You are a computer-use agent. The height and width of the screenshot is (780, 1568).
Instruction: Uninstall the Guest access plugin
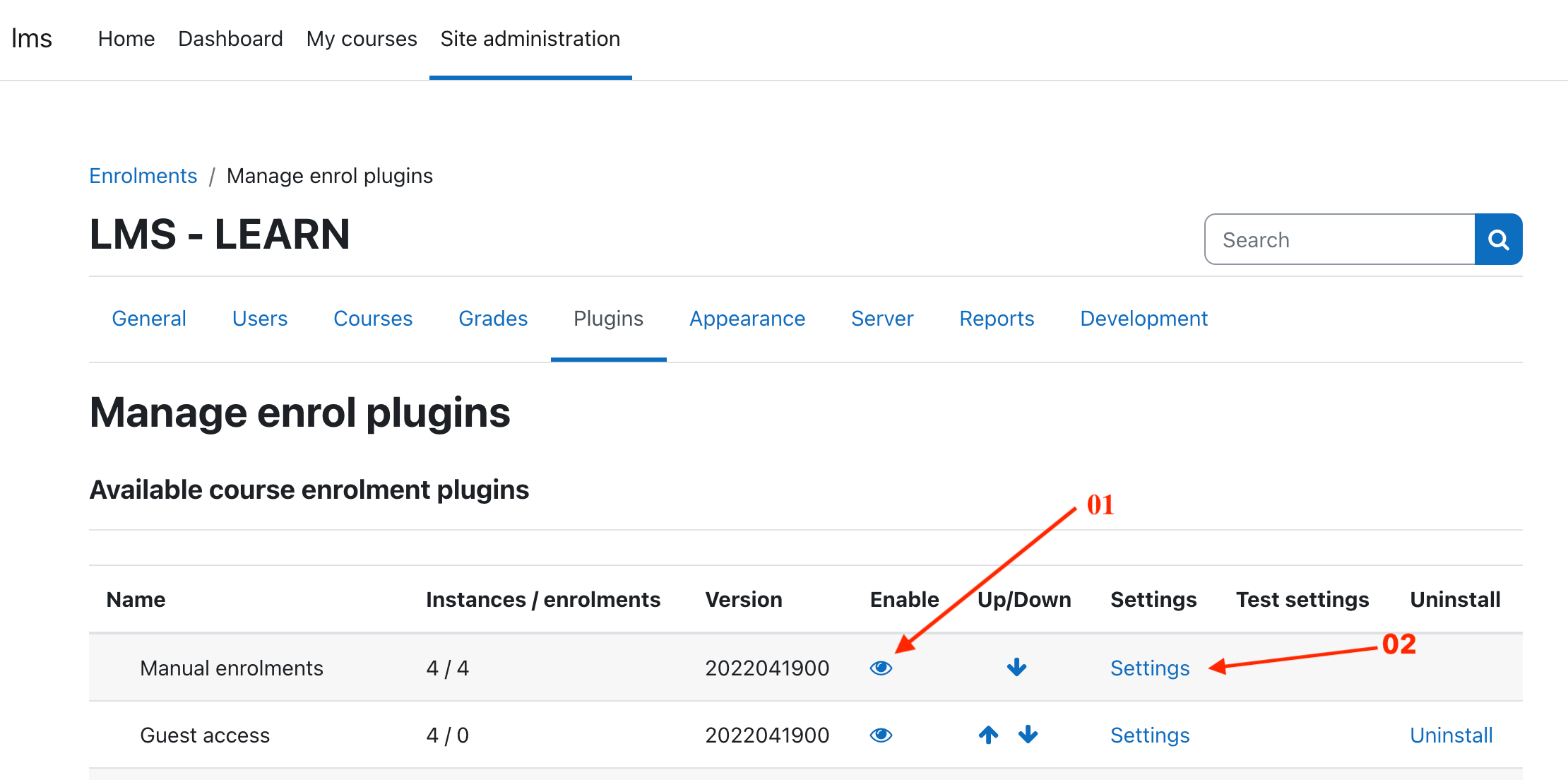coord(1451,735)
